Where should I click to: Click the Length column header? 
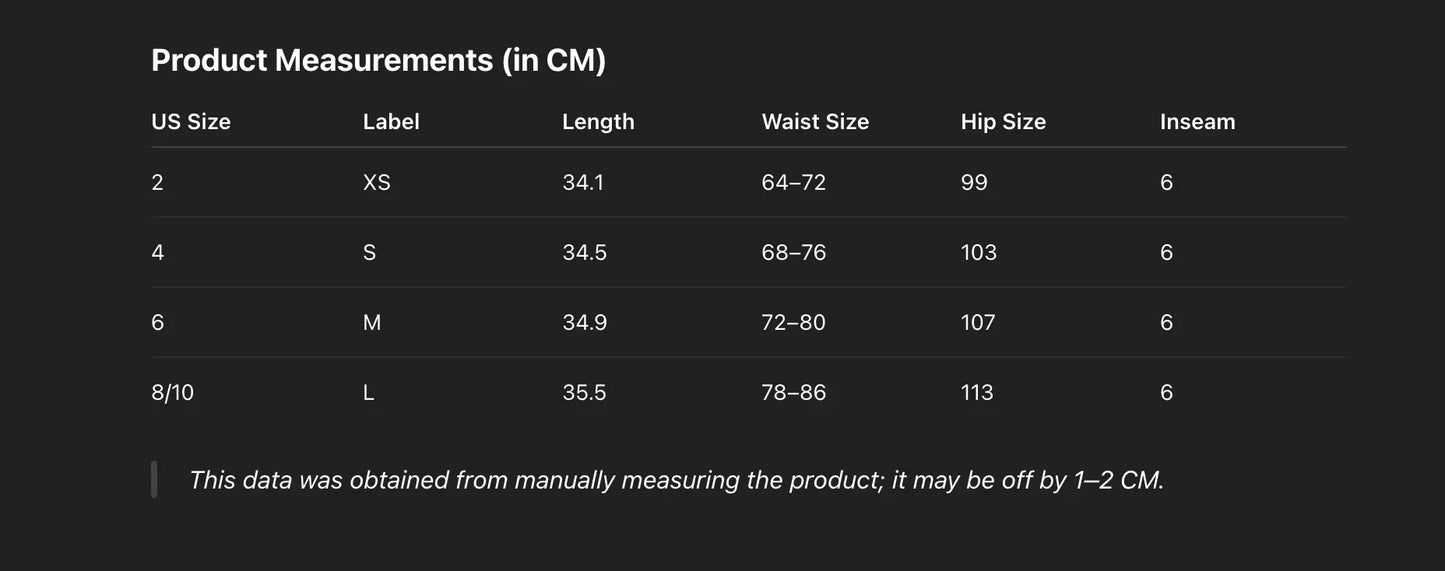(x=598, y=122)
